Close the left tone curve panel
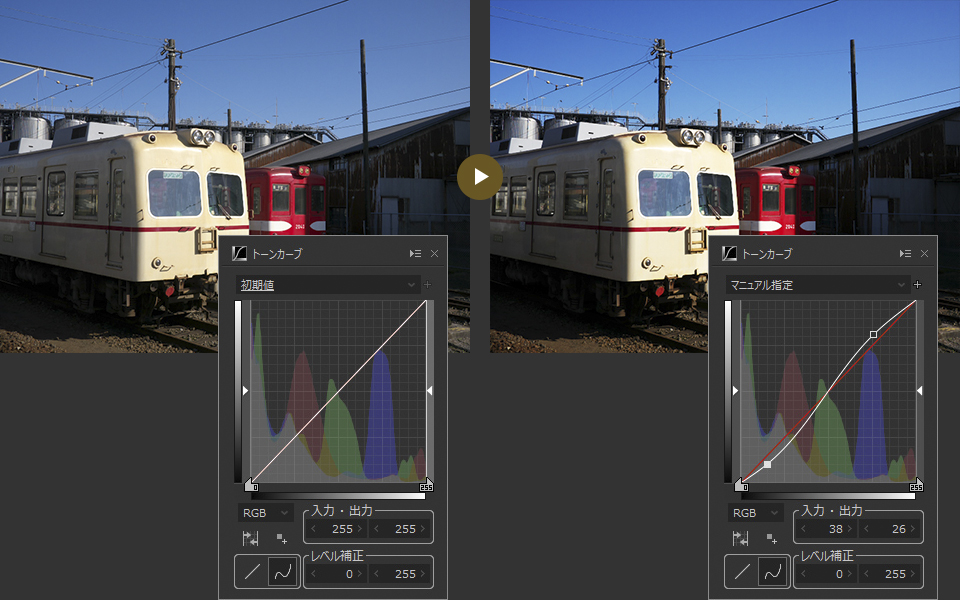 pos(434,254)
